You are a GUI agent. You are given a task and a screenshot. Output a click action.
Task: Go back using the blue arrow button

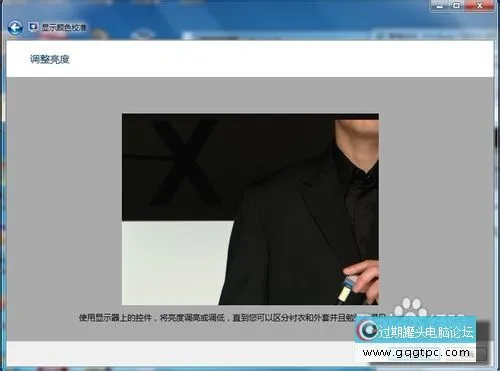pyautogui.click(x=15, y=28)
